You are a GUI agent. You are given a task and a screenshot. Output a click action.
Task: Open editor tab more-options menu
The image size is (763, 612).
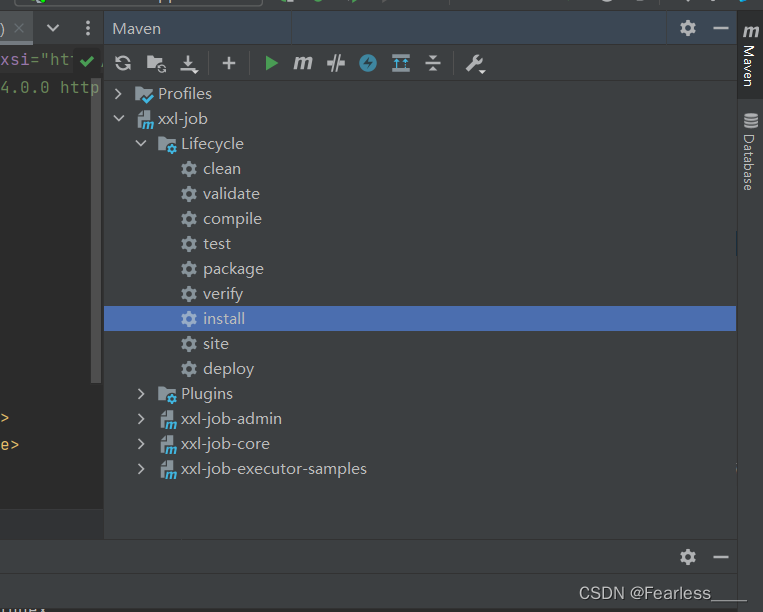click(88, 28)
